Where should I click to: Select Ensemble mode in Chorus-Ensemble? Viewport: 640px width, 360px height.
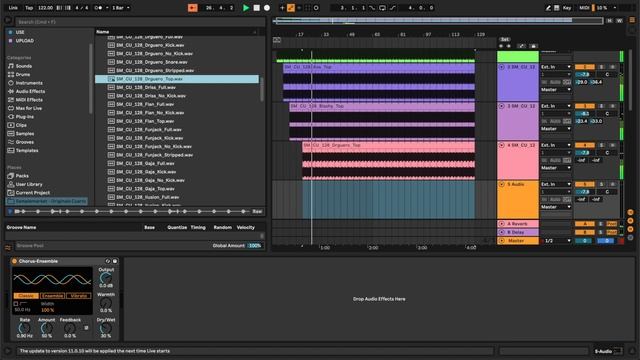point(52,296)
